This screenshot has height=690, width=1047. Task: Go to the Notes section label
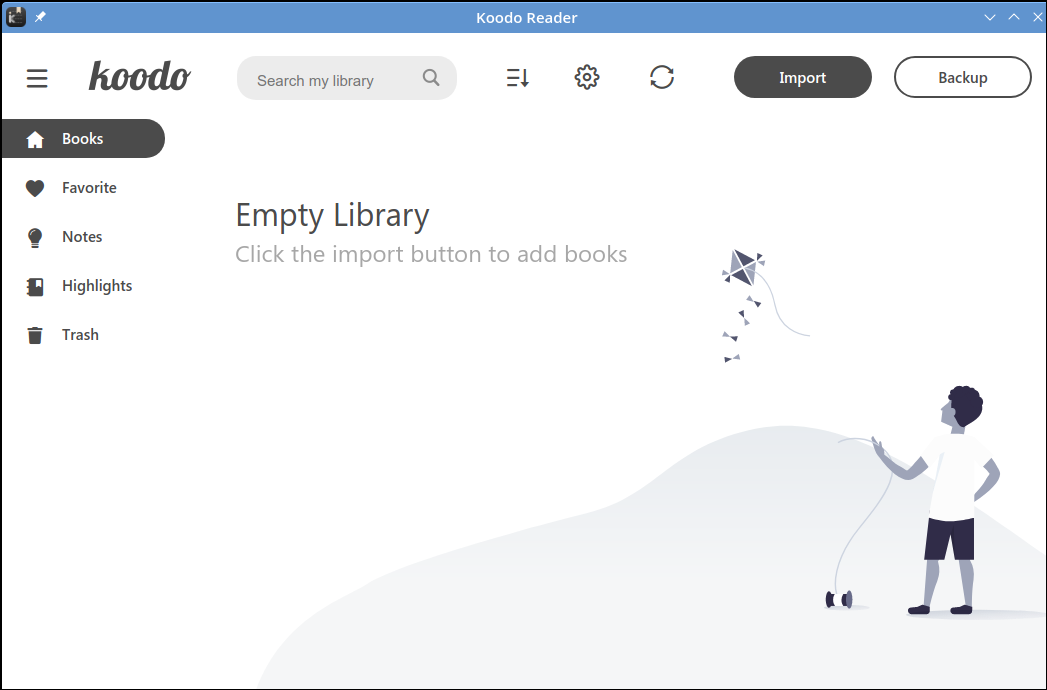[82, 236]
